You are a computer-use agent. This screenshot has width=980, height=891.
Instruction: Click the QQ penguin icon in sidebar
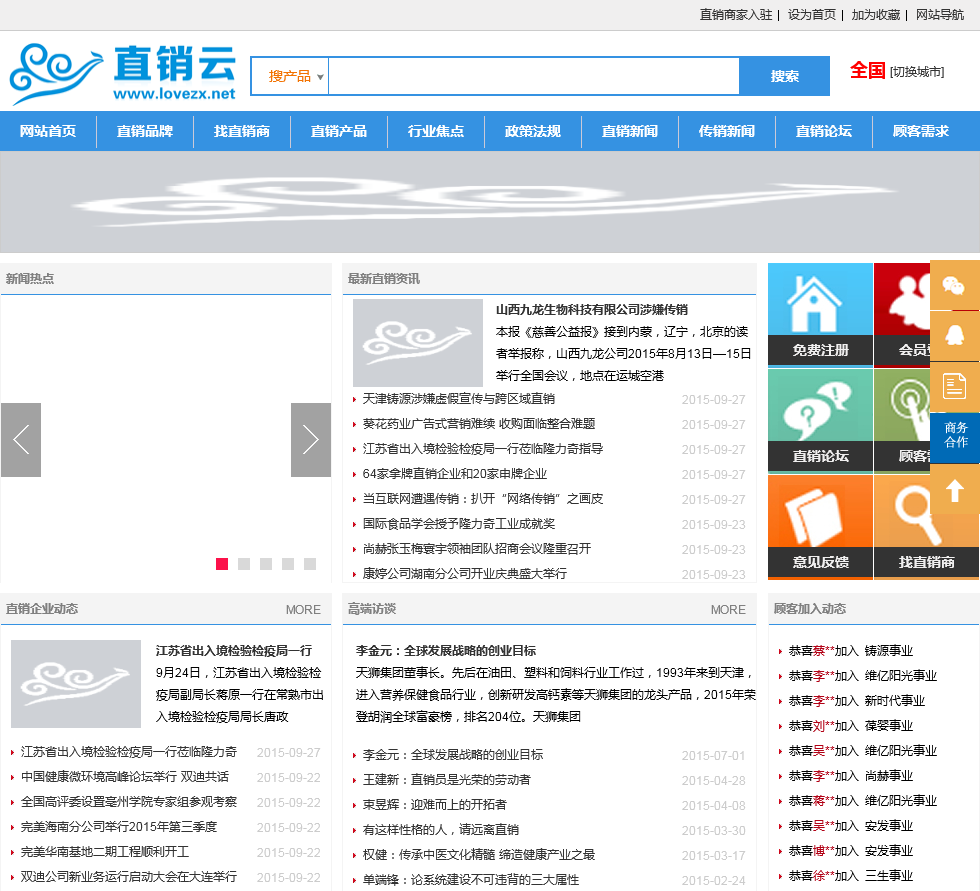(954, 336)
